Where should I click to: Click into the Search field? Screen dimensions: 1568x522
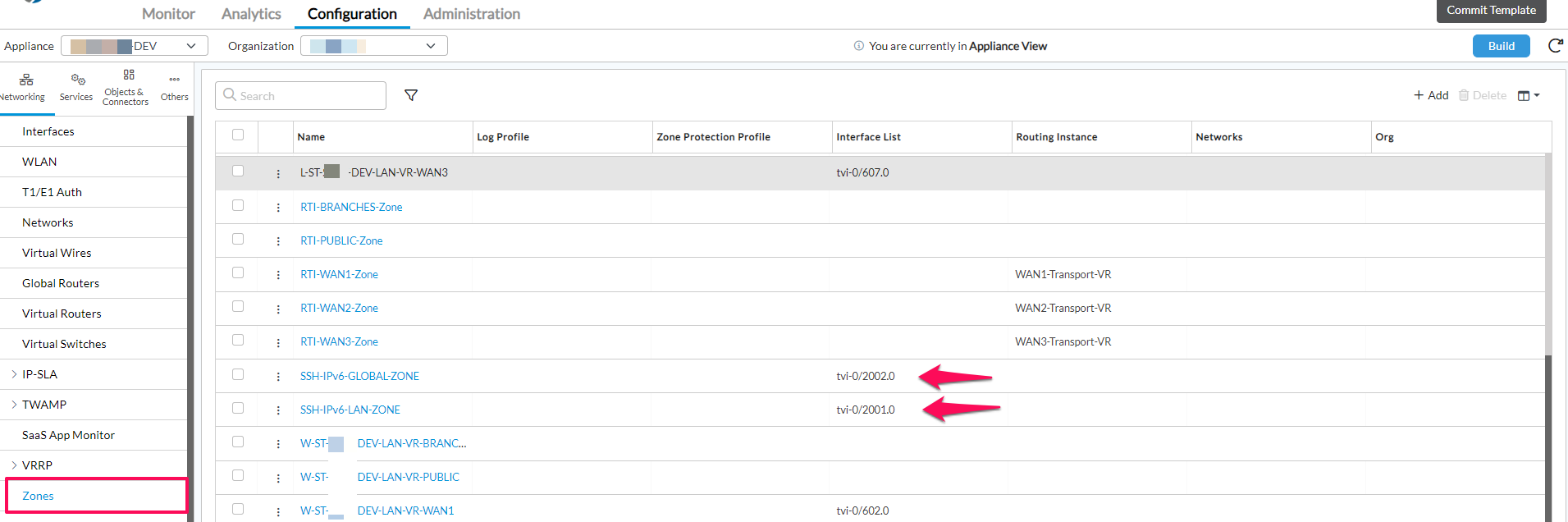pos(300,95)
